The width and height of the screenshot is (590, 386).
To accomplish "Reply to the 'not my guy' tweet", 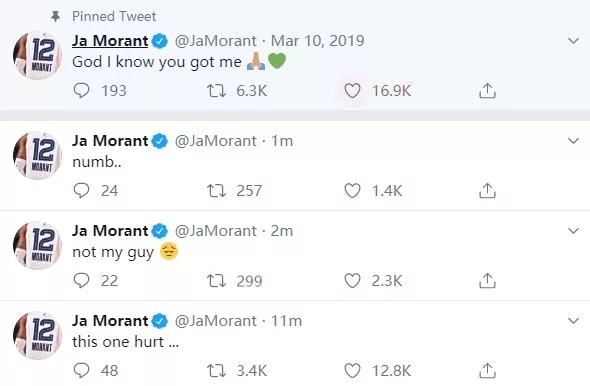I will click(x=81, y=280).
